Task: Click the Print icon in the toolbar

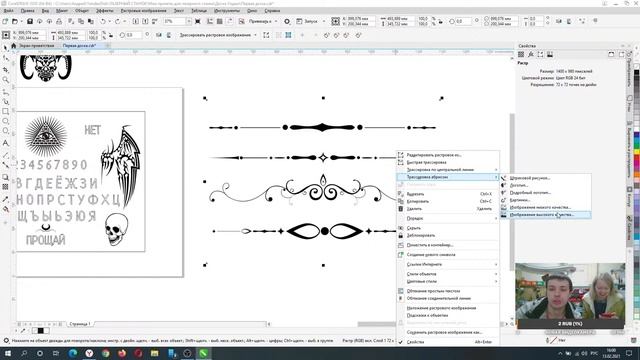Action: tap(59, 21)
